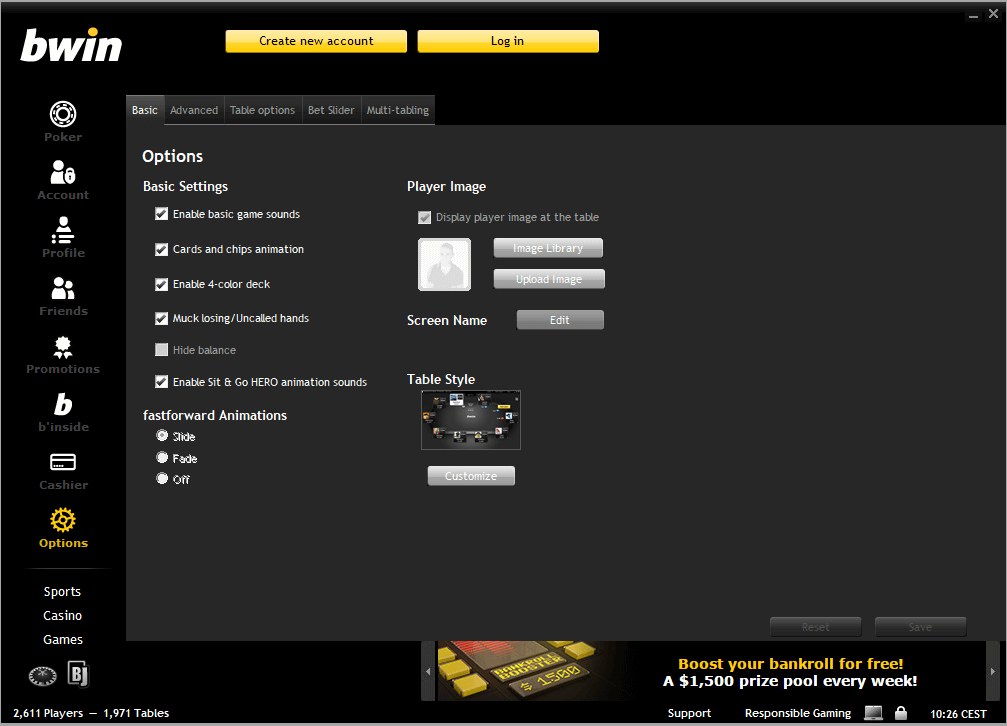Switch to the Bet Slider tab

pyautogui.click(x=331, y=110)
